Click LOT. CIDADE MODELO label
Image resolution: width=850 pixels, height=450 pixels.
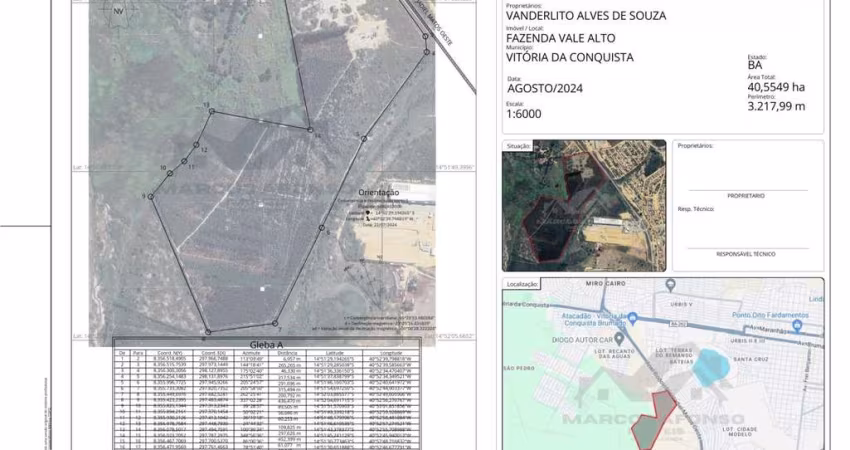point(739,432)
